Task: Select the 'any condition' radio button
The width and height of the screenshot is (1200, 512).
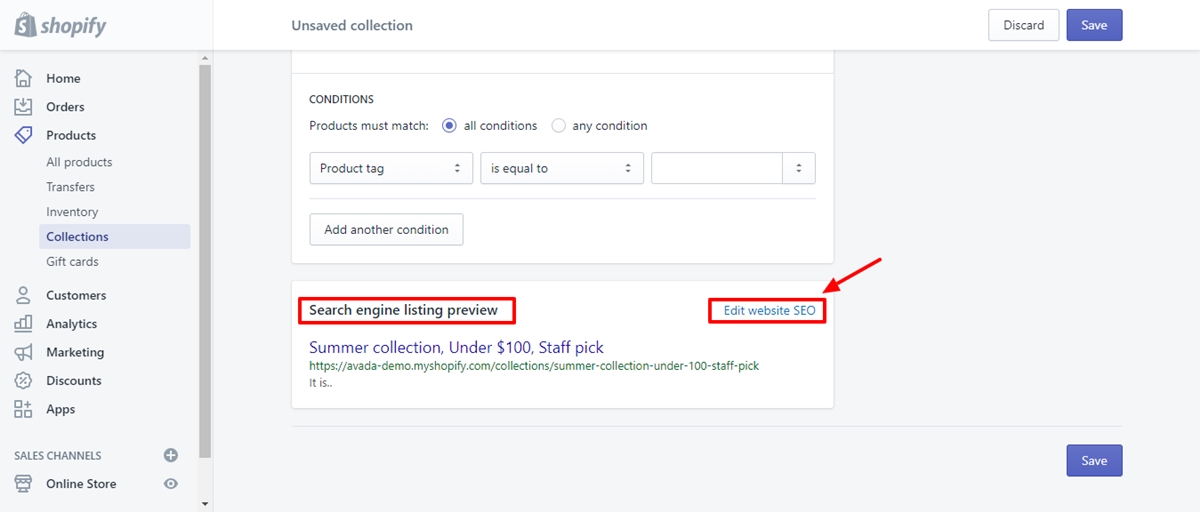Action: 559,126
